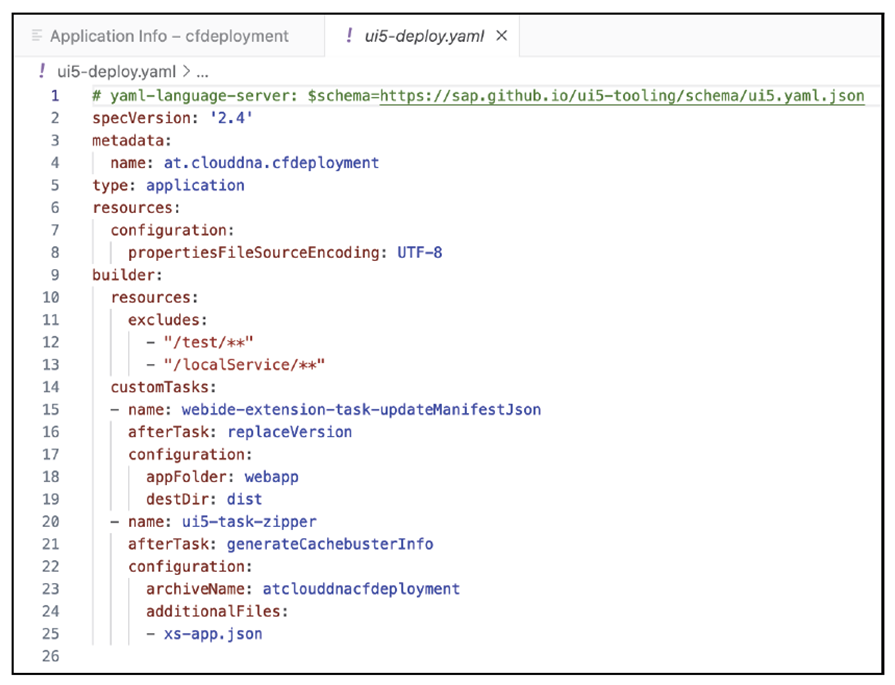Select the ui5-deploy.yaml editor tab
Screen dimensions: 895x685
(x=424, y=36)
